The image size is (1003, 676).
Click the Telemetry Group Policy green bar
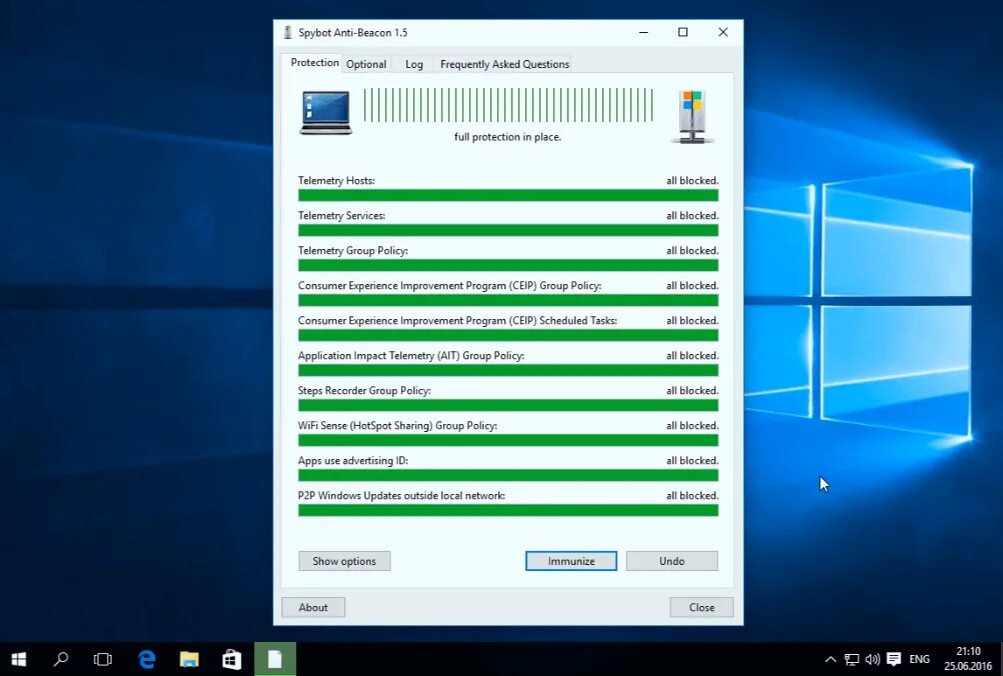pos(508,265)
